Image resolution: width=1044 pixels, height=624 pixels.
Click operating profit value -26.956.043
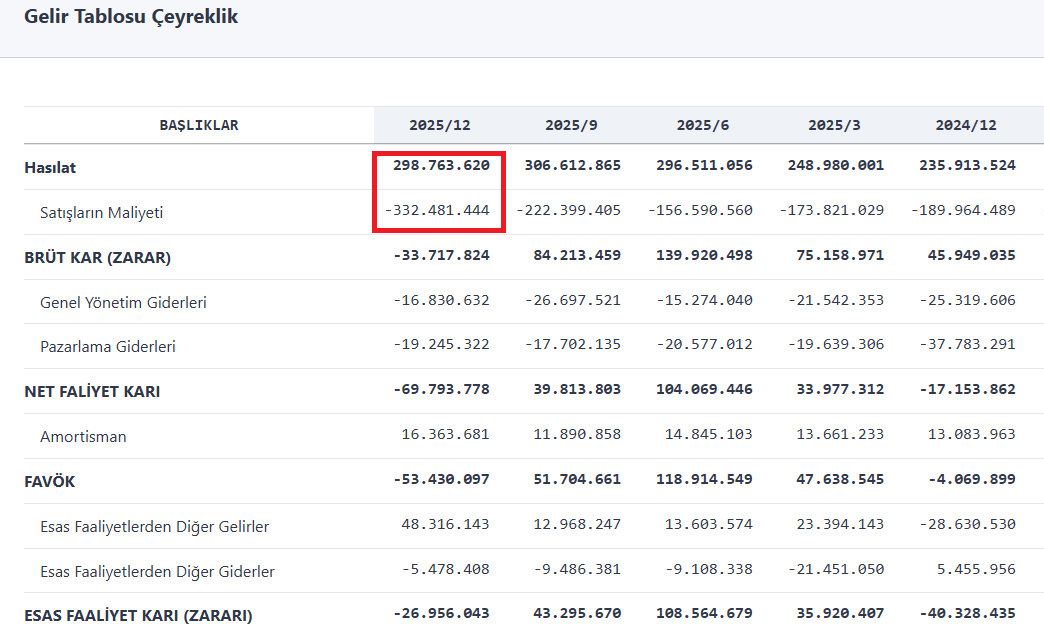point(441,613)
